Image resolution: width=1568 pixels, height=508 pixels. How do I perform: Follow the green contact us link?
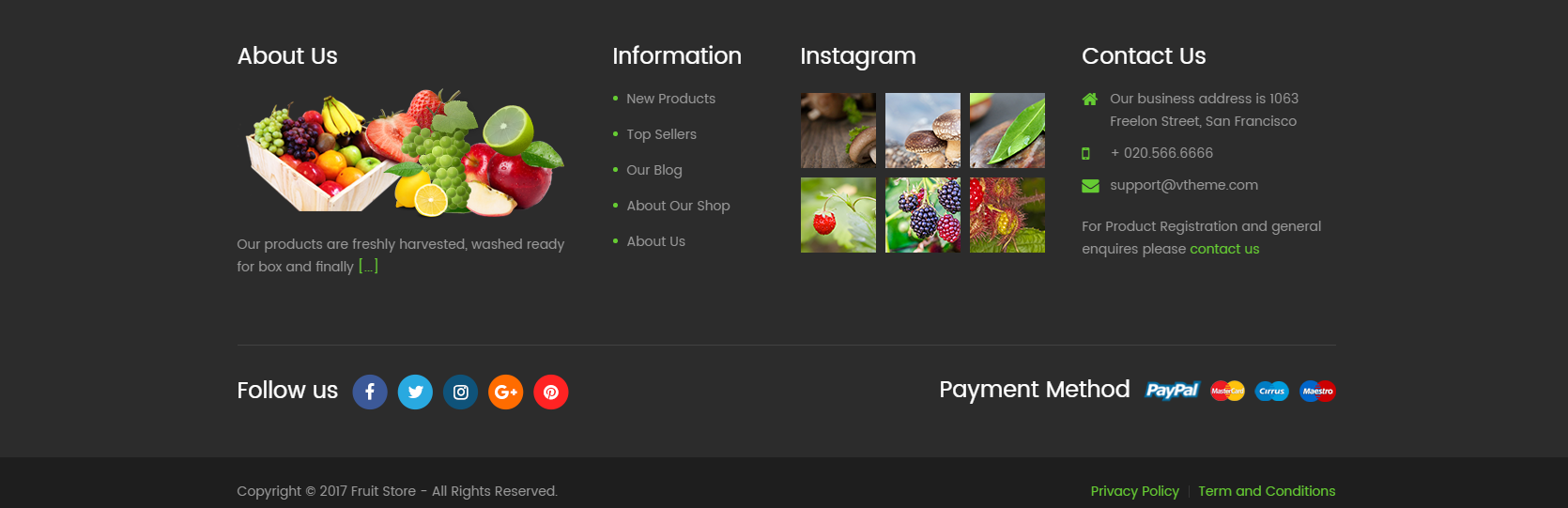(x=1224, y=249)
